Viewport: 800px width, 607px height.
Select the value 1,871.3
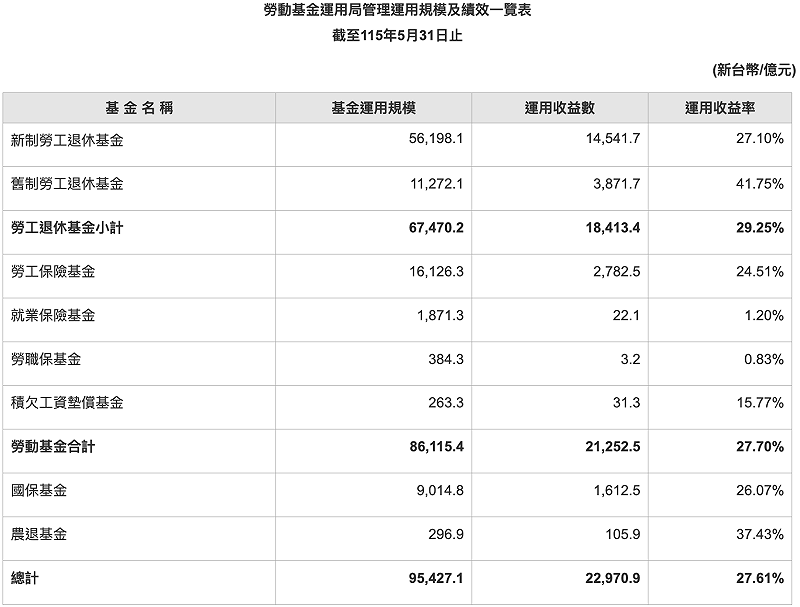coord(440,315)
